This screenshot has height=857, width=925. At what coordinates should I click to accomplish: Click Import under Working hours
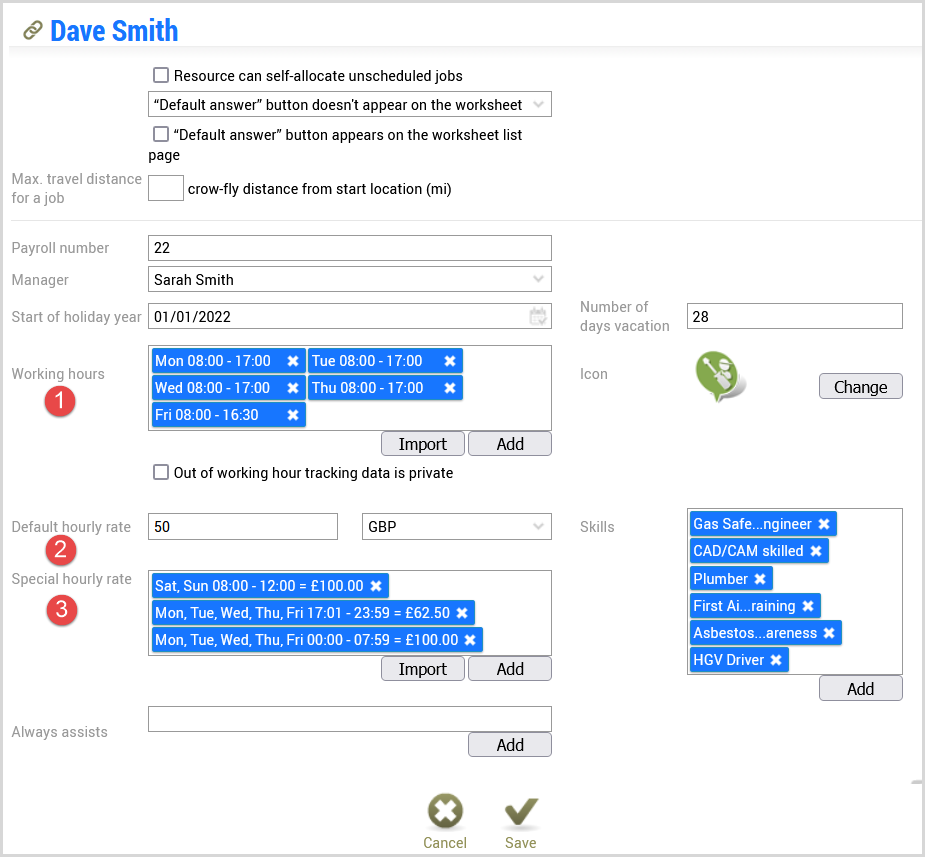pyautogui.click(x=422, y=444)
